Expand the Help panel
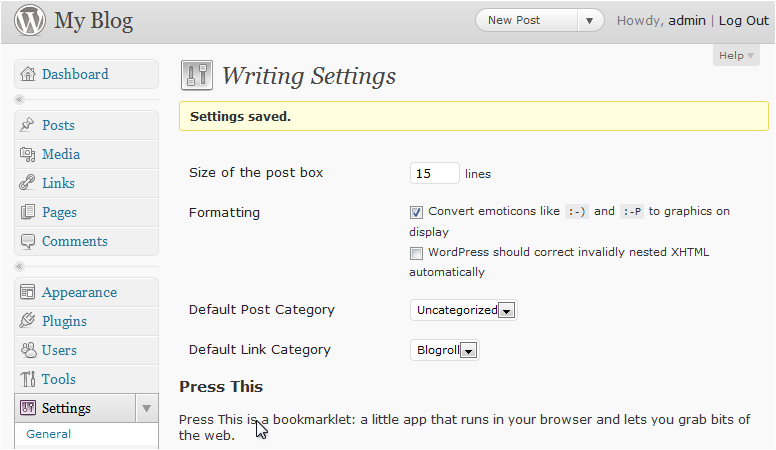Image resolution: width=776 pixels, height=450 pixels. [x=736, y=55]
